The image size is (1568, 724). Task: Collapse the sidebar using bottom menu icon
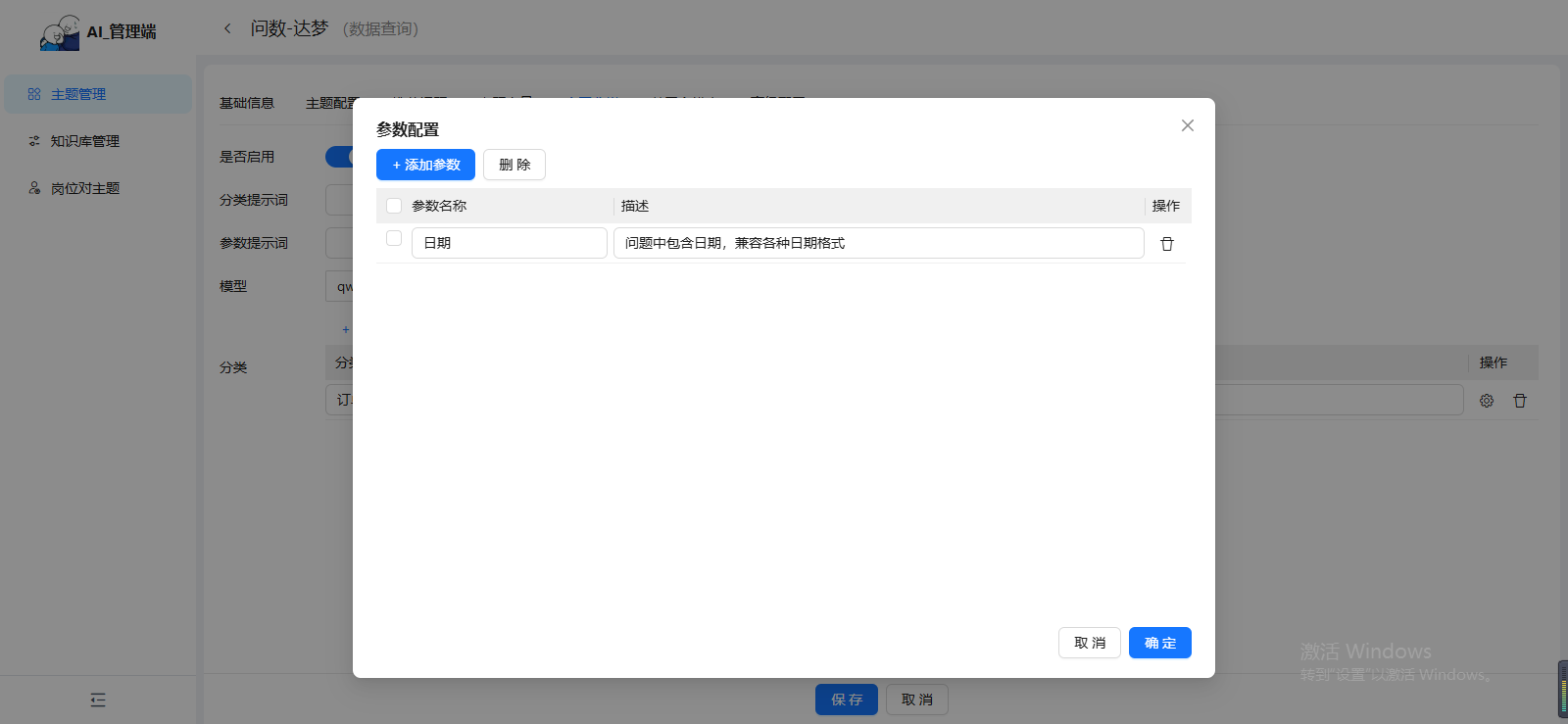pyautogui.click(x=98, y=700)
